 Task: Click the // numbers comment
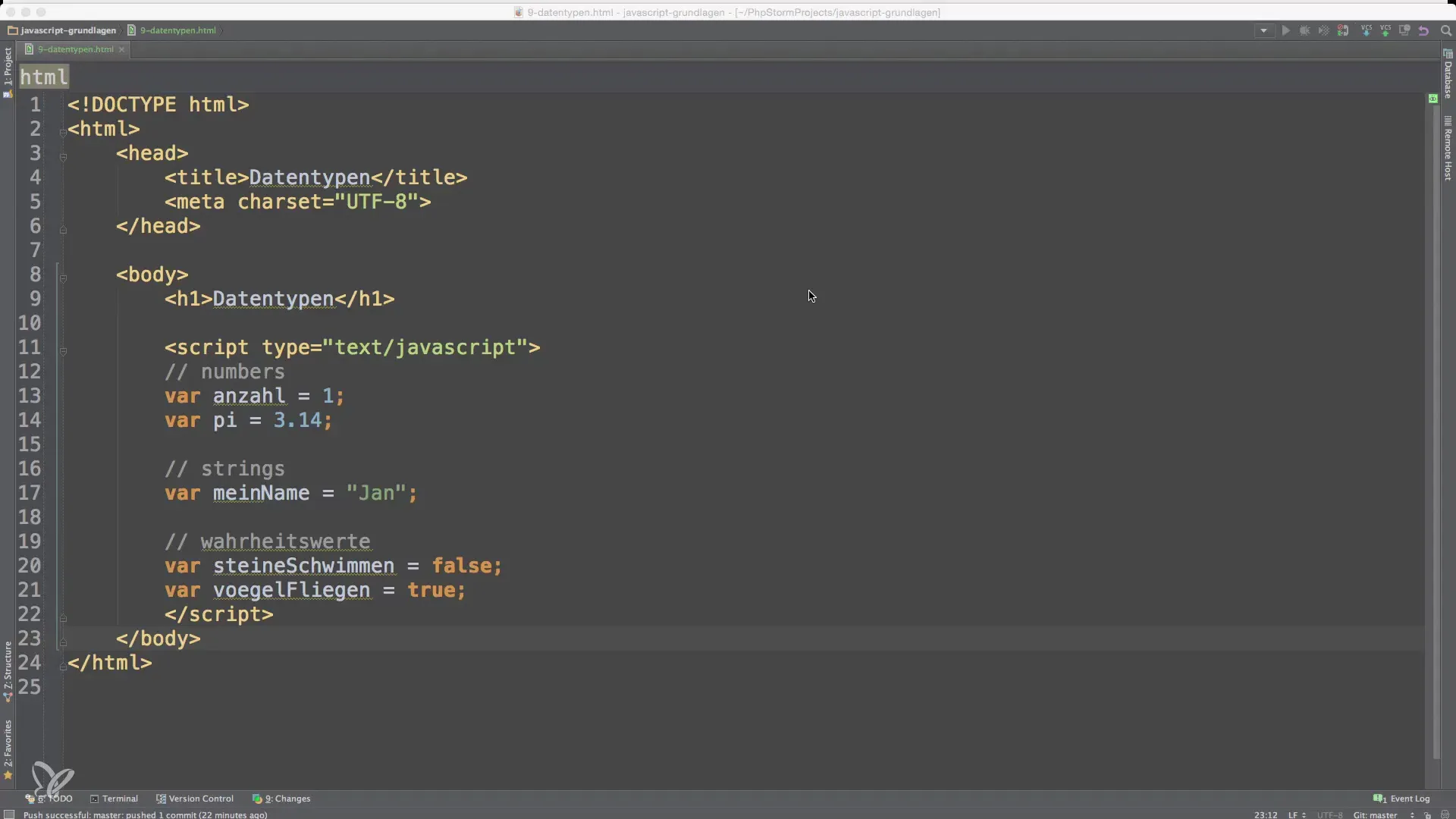click(x=225, y=372)
